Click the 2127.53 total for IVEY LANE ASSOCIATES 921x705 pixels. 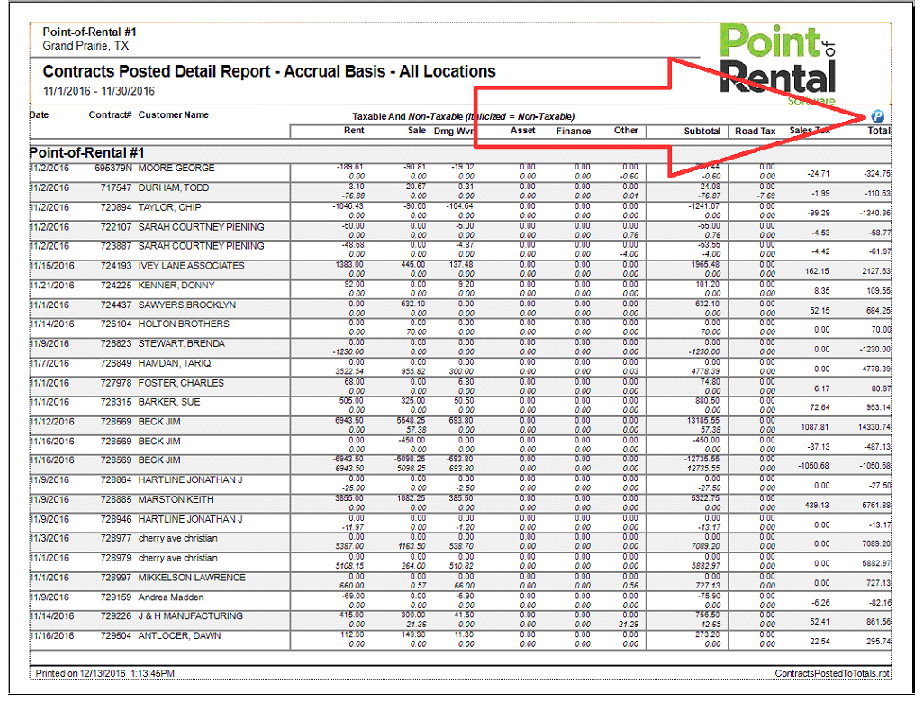[877, 271]
